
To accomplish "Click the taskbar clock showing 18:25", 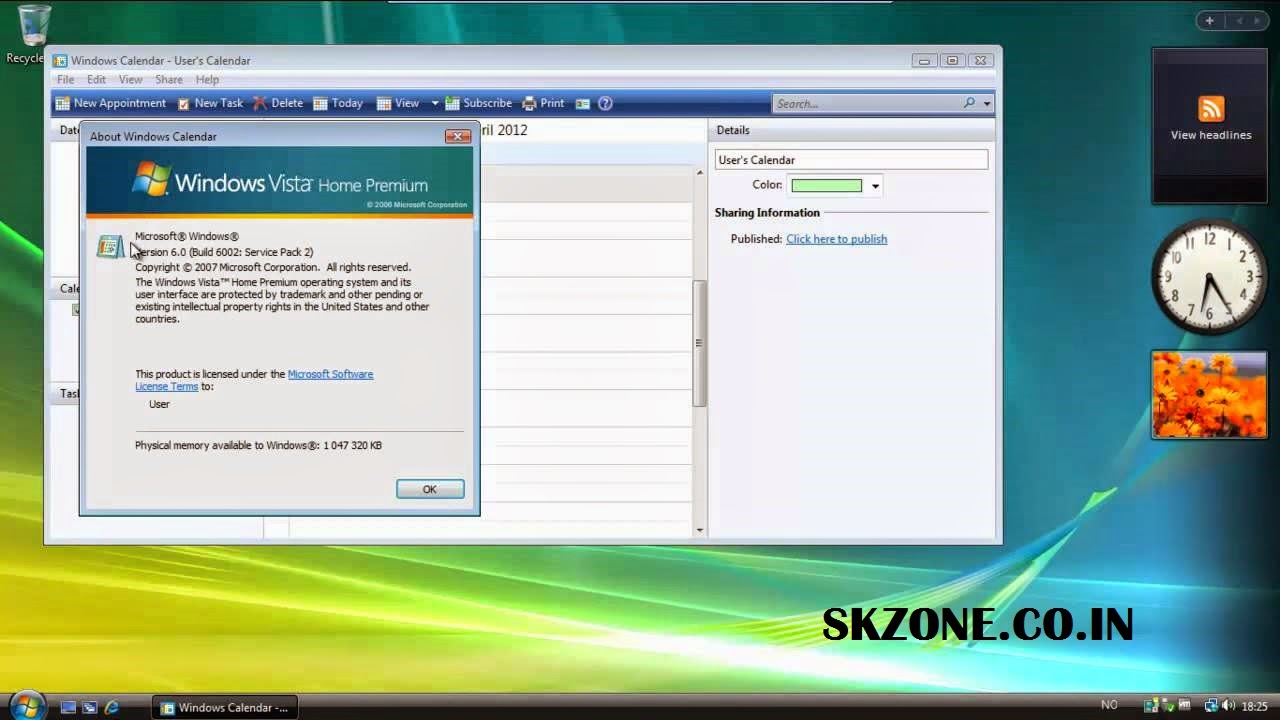I will click(1254, 706).
